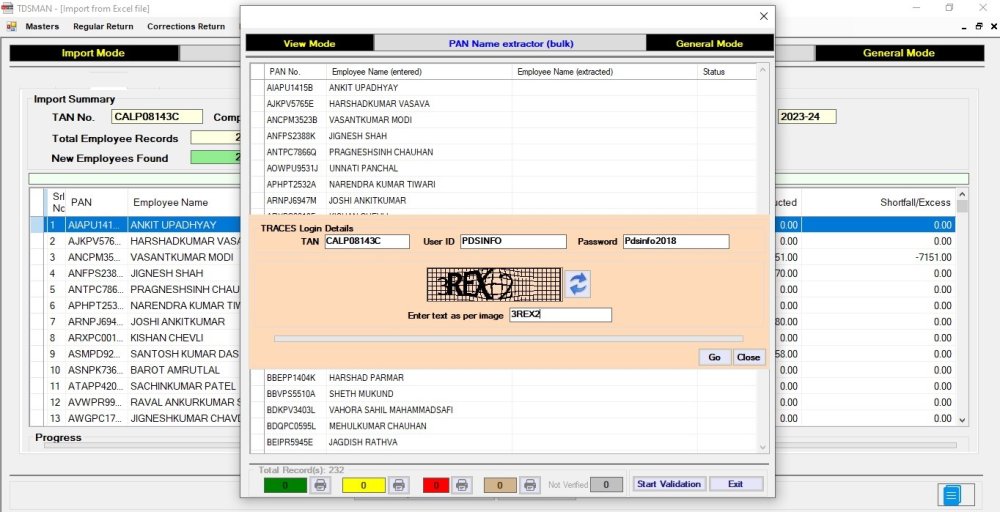Switch to View Mode in the dialog

pos(309,43)
